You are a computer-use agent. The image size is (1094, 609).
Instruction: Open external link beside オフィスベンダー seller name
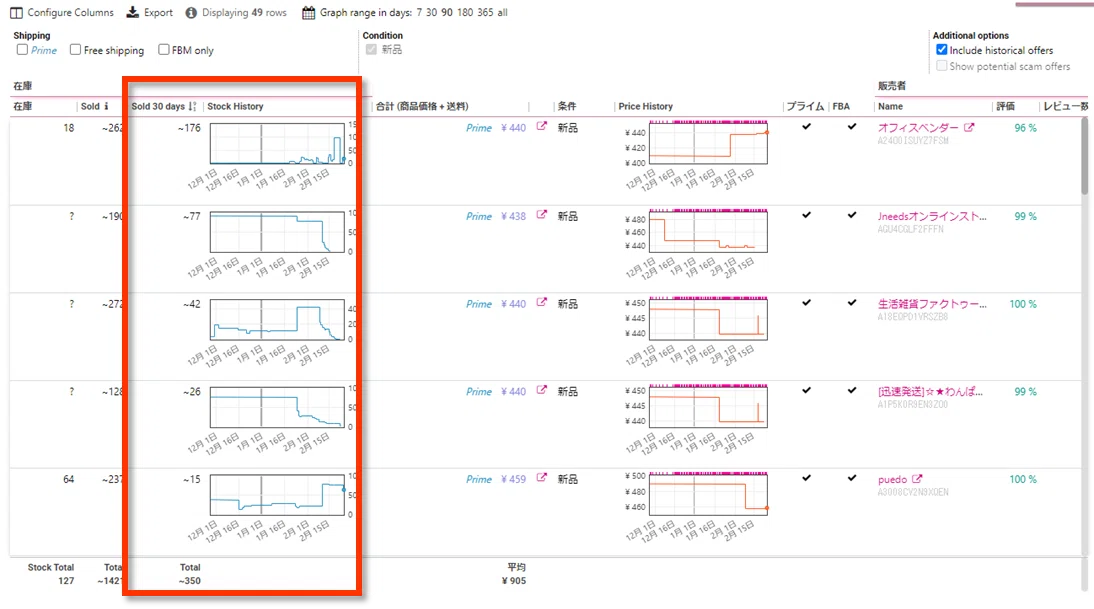point(969,128)
